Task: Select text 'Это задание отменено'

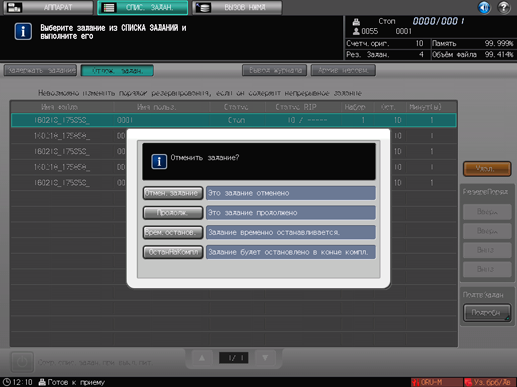Action: point(249,193)
